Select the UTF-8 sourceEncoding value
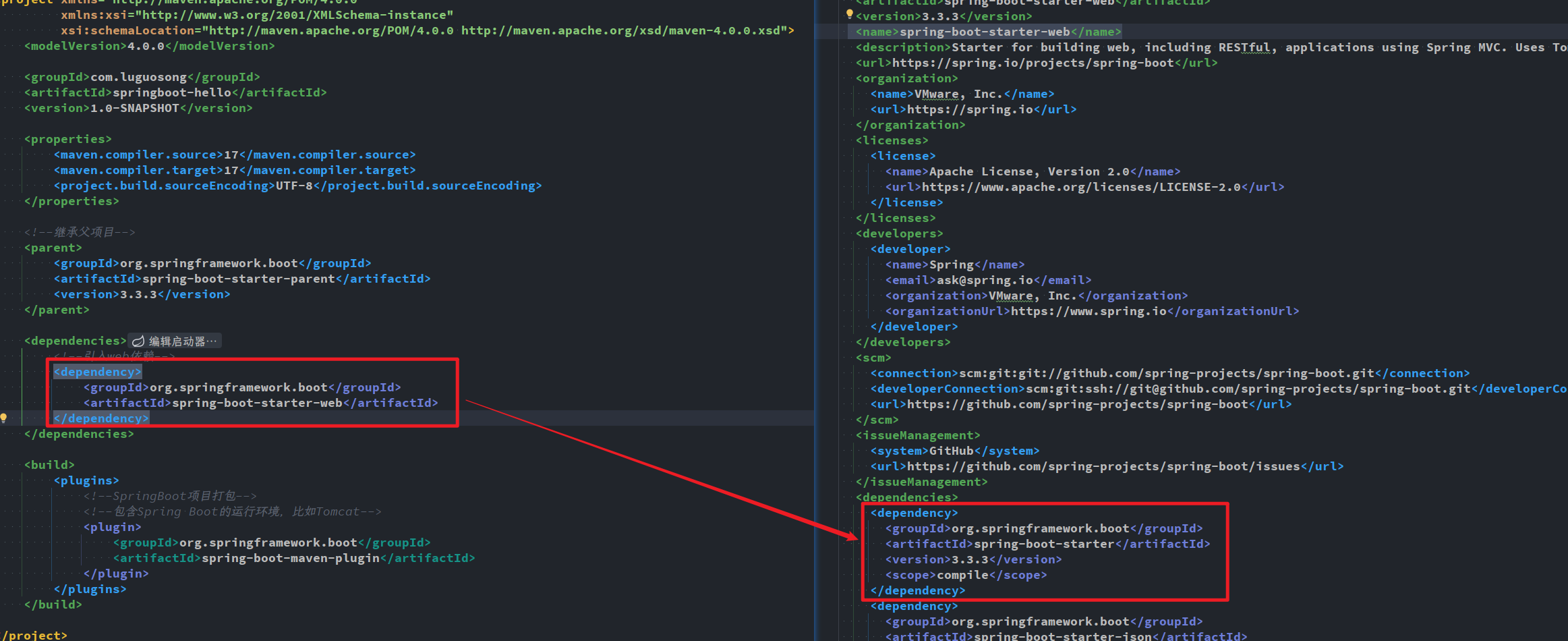 (x=294, y=186)
